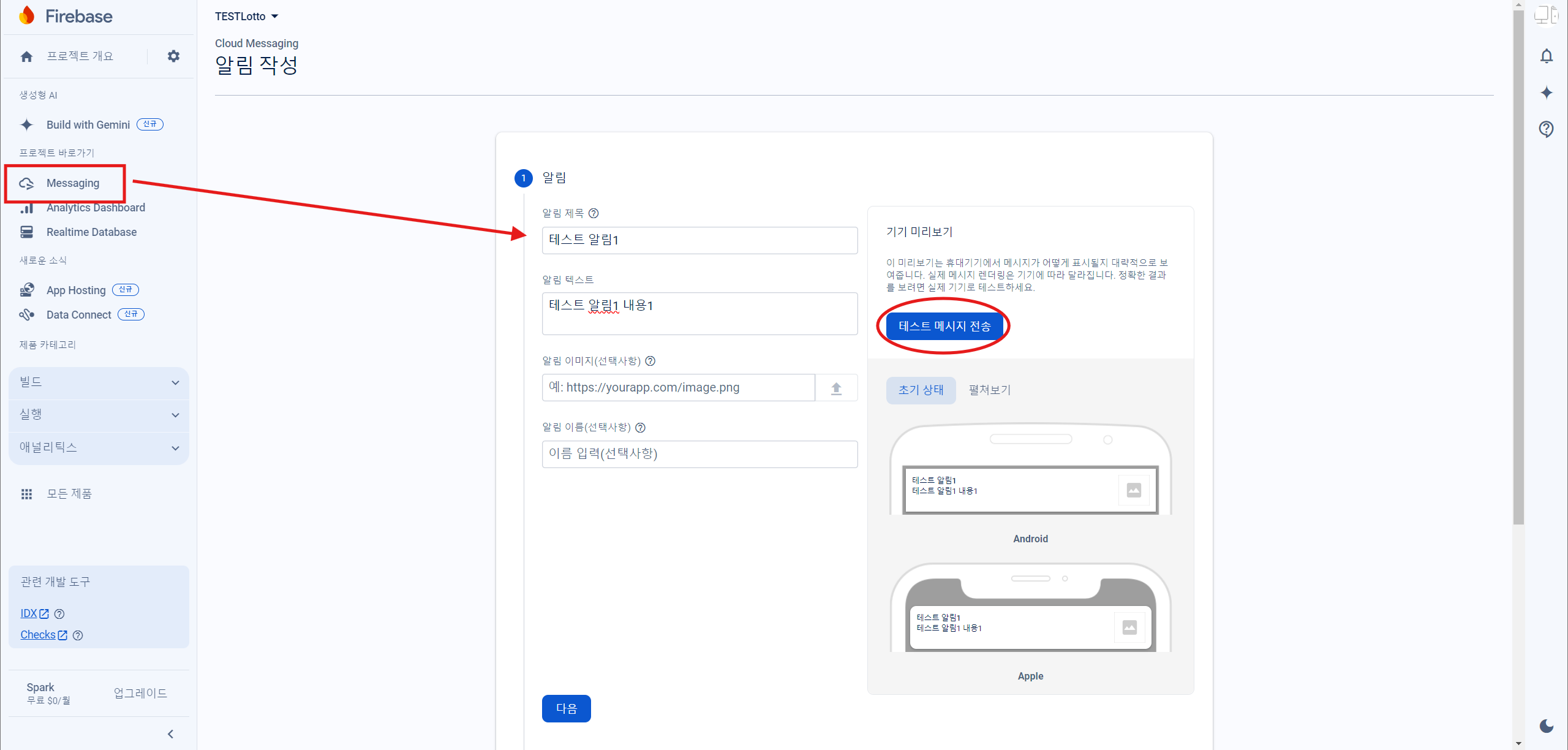Image resolution: width=1568 pixels, height=750 pixels.
Task: Open the 모든 제품 grid icon
Action: (x=26, y=494)
